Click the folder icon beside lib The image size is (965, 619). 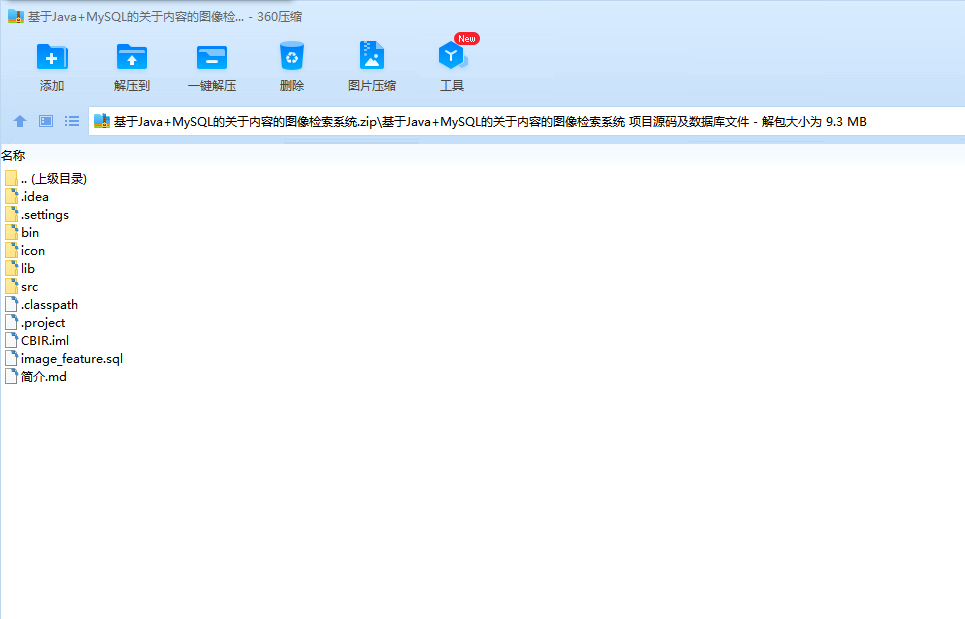click(x=11, y=268)
